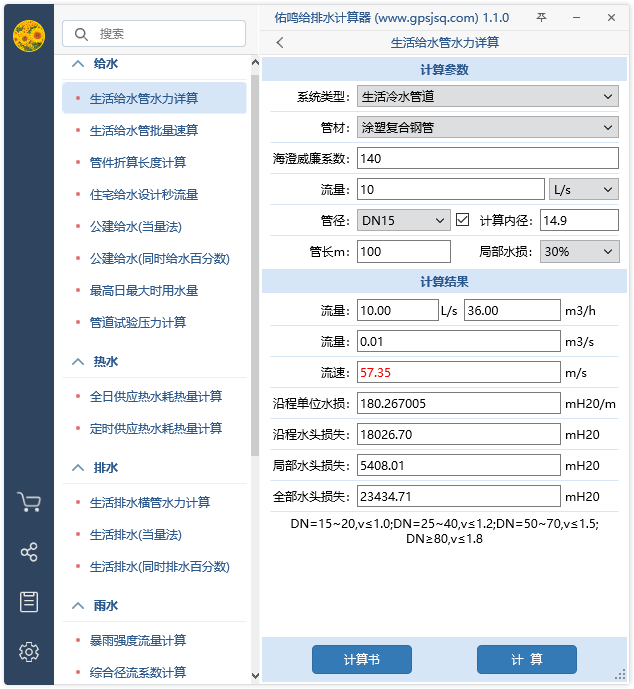Collapse the 给水 section
Viewport: 634px width, 689px height.
point(78,64)
